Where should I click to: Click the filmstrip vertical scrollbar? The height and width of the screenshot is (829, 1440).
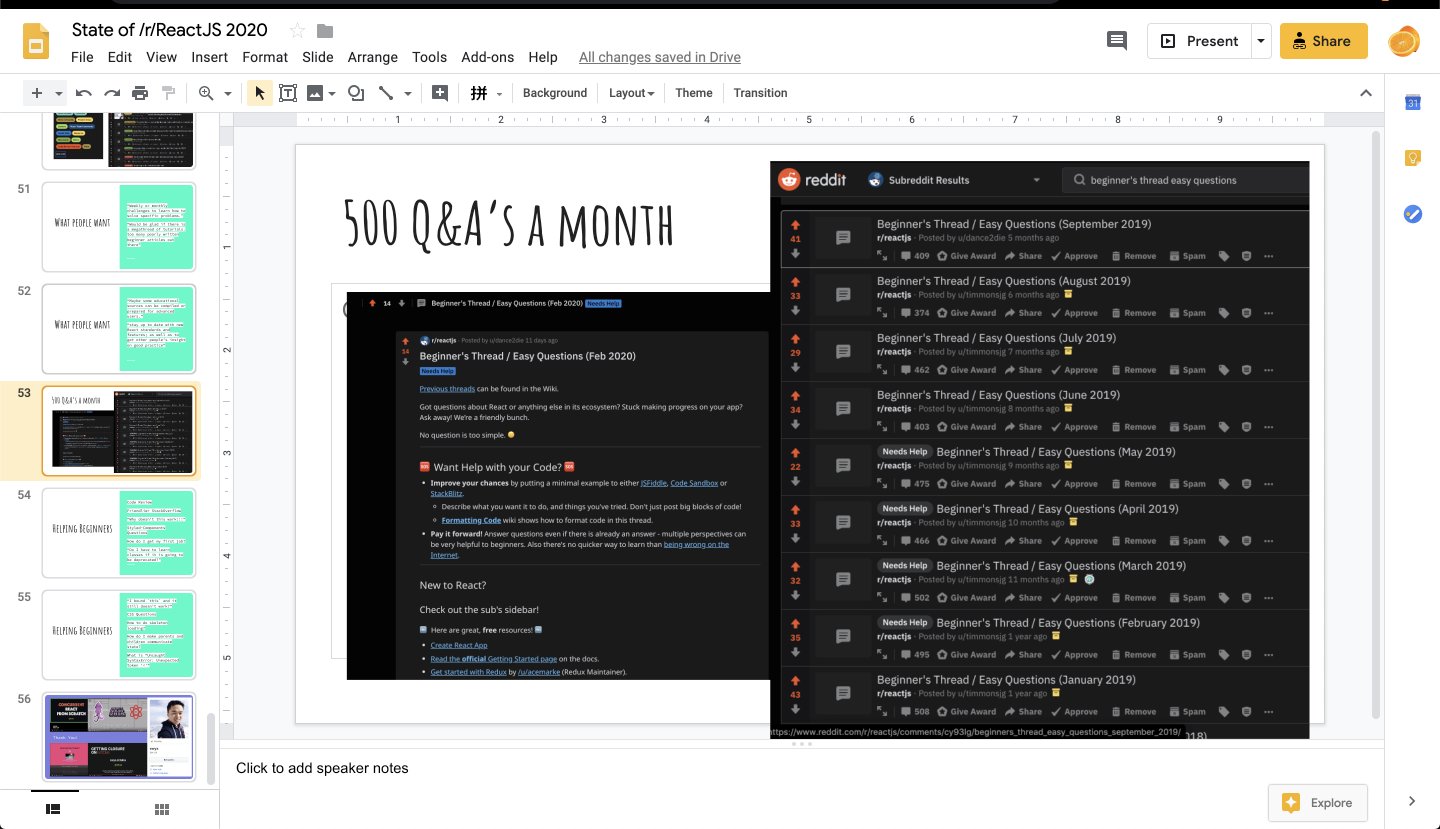pos(211,748)
